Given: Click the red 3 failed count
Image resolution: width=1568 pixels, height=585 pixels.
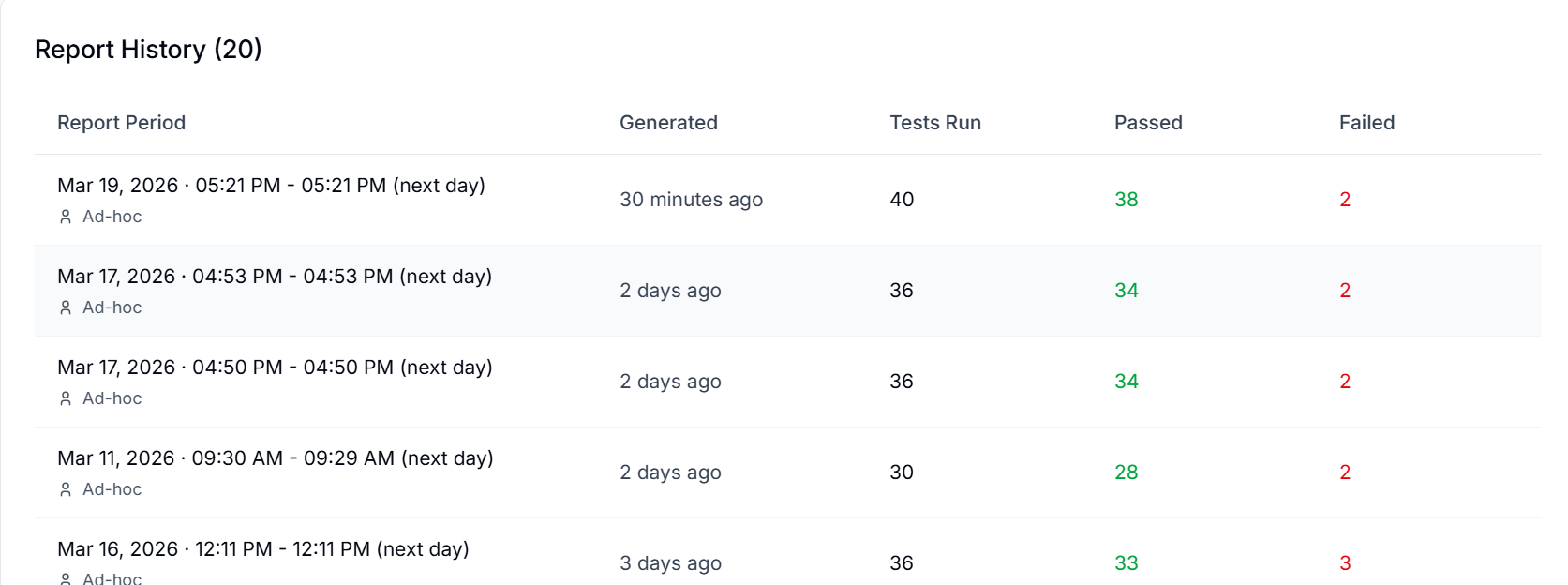Looking at the screenshot, I should (x=1344, y=563).
